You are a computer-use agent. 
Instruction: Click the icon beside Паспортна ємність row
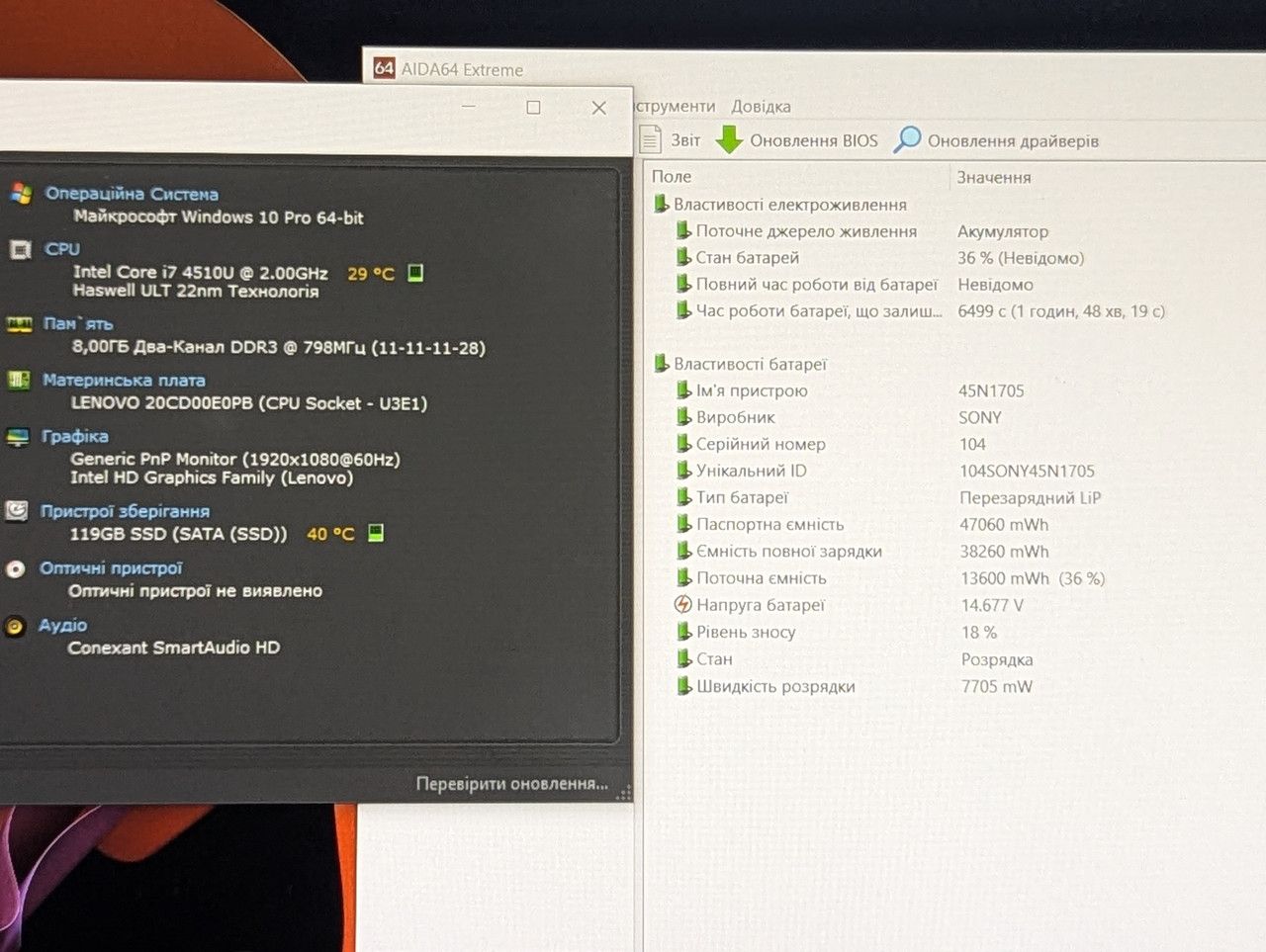coord(683,523)
